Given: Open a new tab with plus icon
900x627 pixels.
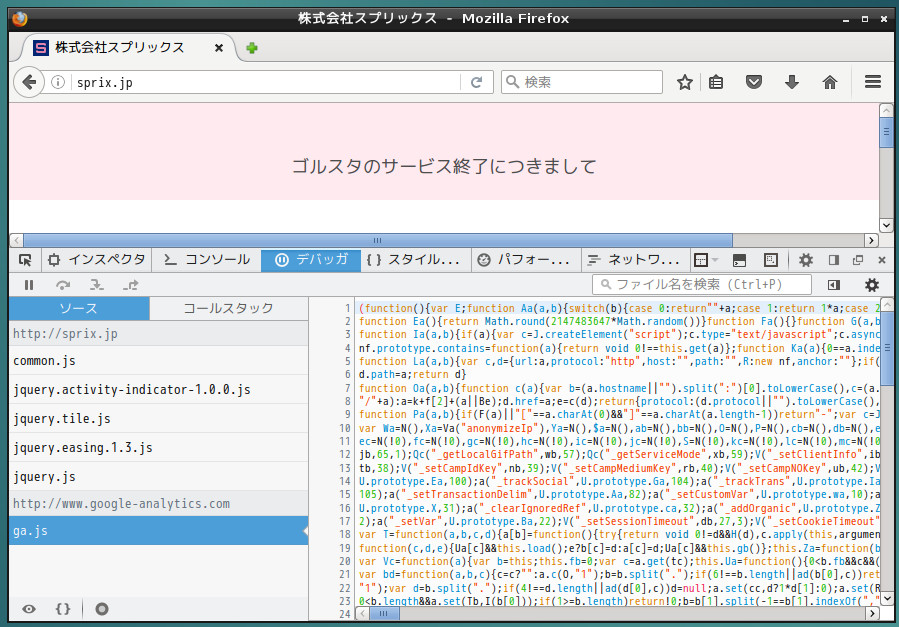Looking at the screenshot, I should click(x=251, y=48).
